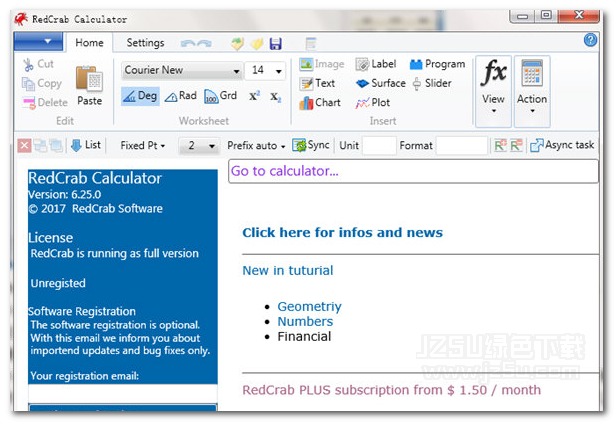Toggle superscript x² formatting
This screenshot has width=614, height=422.
pos(255,96)
